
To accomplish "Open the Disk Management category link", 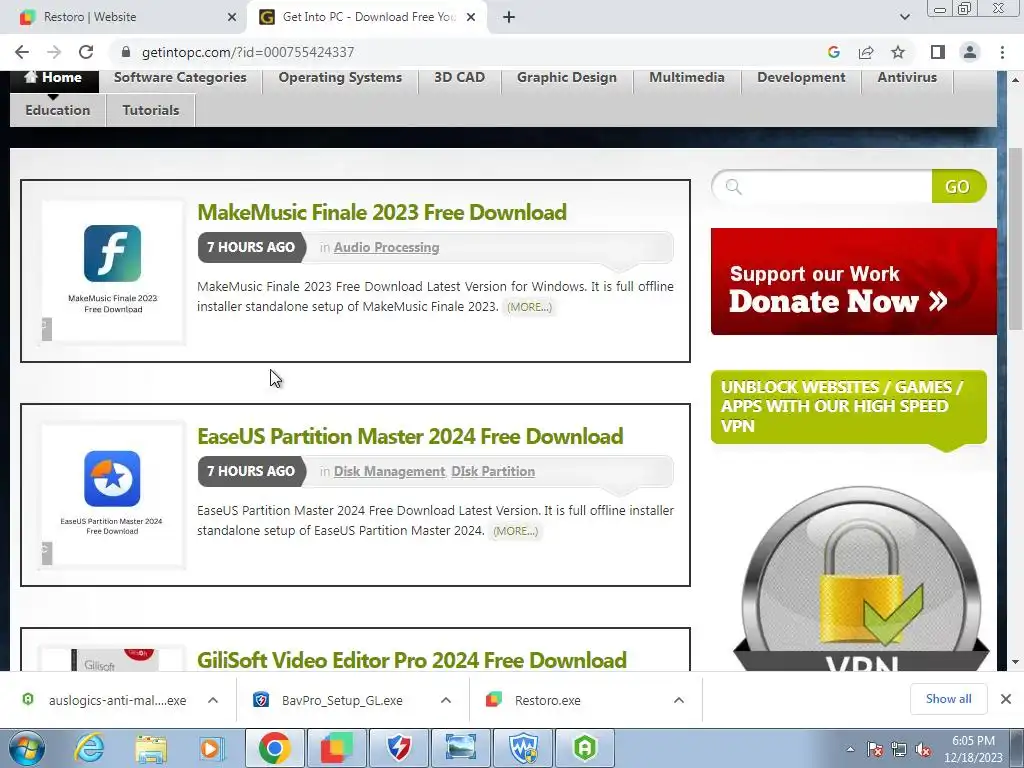I will pos(389,472).
